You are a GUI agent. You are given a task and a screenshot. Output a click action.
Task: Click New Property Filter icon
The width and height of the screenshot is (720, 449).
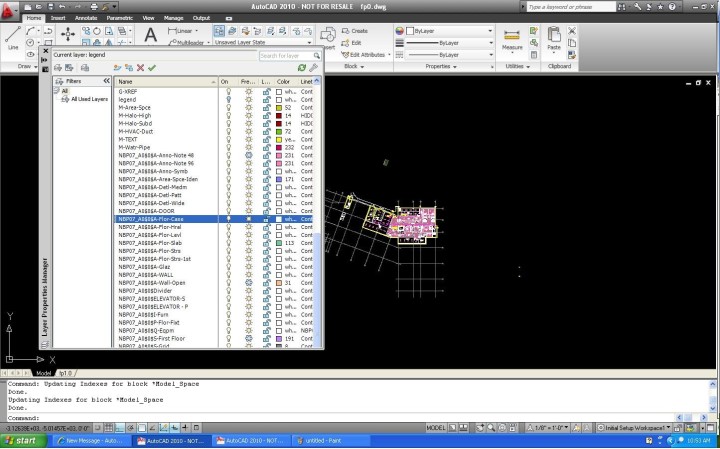click(57, 67)
